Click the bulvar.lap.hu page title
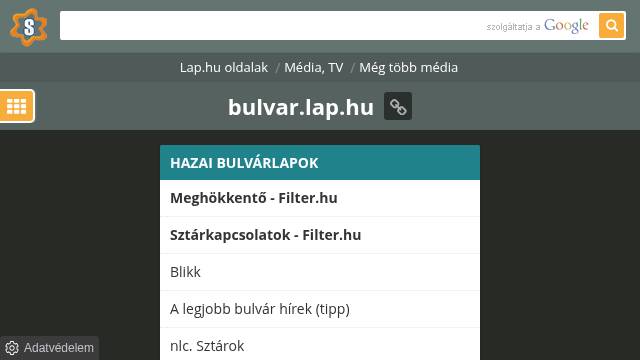Image resolution: width=640 pixels, height=360 pixels. pyautogui.click(x=301, y=107)
